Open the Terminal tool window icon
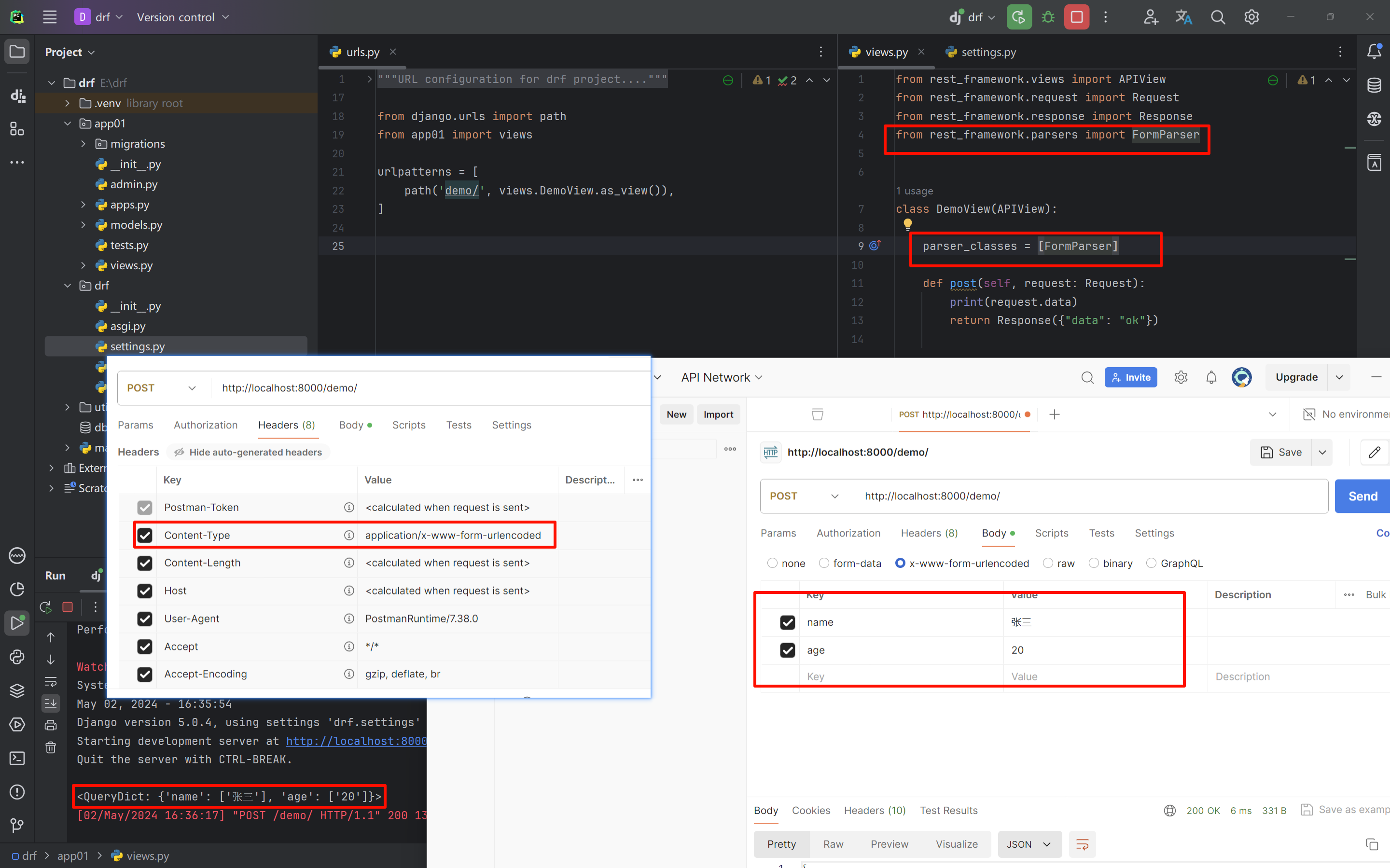This screenshot has height=868, width=1390. pyautogui.click(x=17, y=758)
